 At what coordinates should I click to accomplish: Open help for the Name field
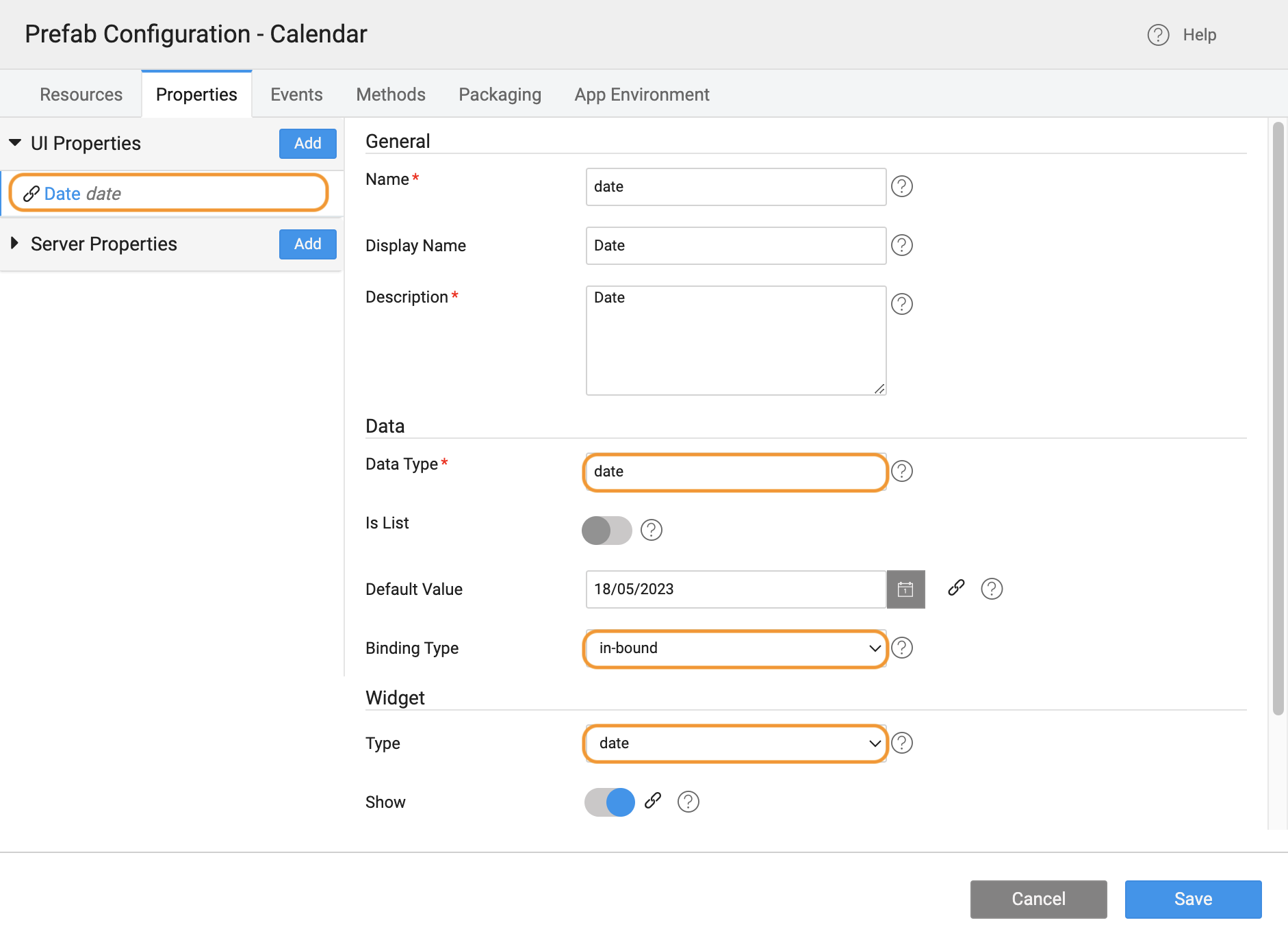902,186
